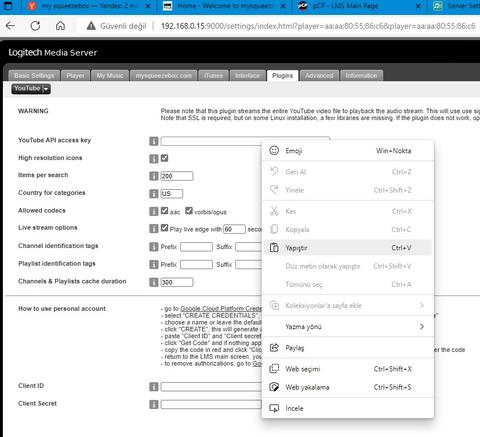The height and width of the screenshot is (437, 480).
Task: Switch to the Advanced settings tab
Action: (x=319, y=76)
